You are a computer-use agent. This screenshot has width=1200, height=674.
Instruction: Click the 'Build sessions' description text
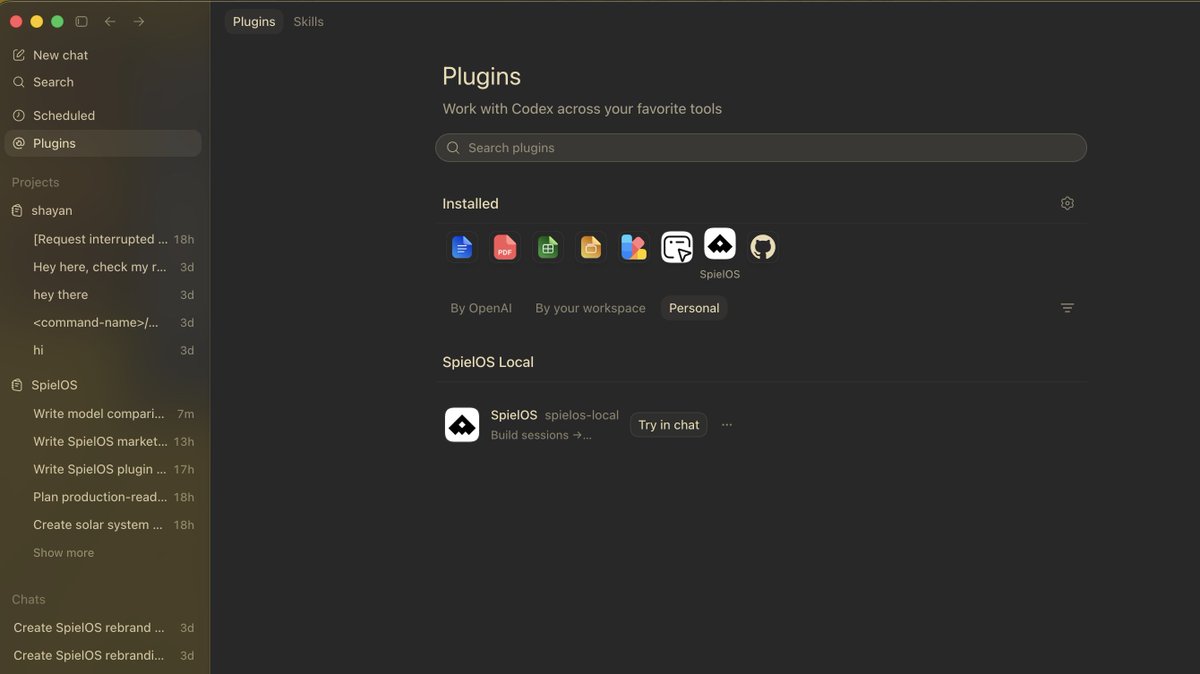point(541,435)
